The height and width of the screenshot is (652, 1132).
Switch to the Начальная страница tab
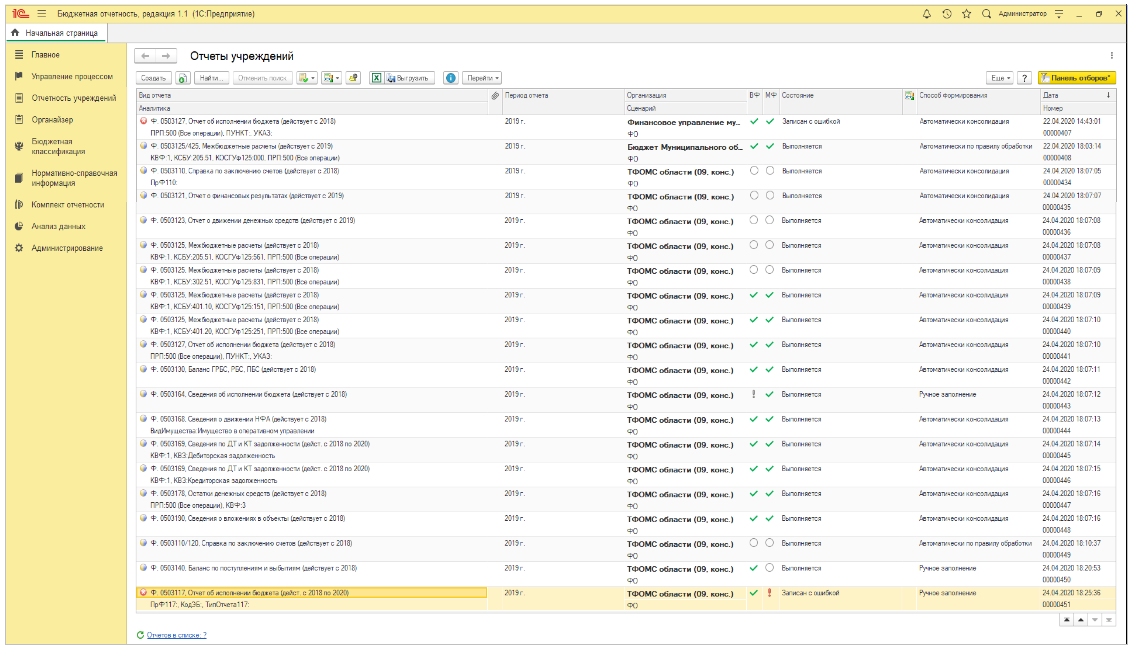pyautogui.click(x=56, y=32)
